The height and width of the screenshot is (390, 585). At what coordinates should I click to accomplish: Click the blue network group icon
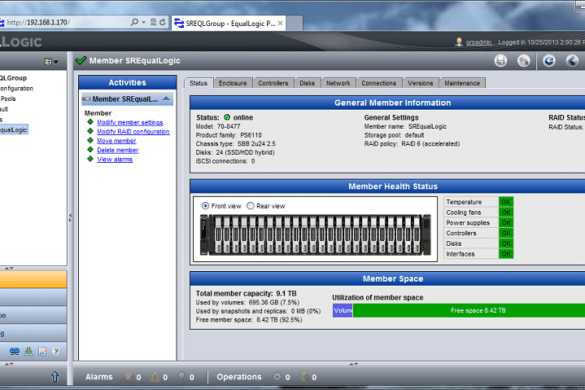[x=15, y=351]
